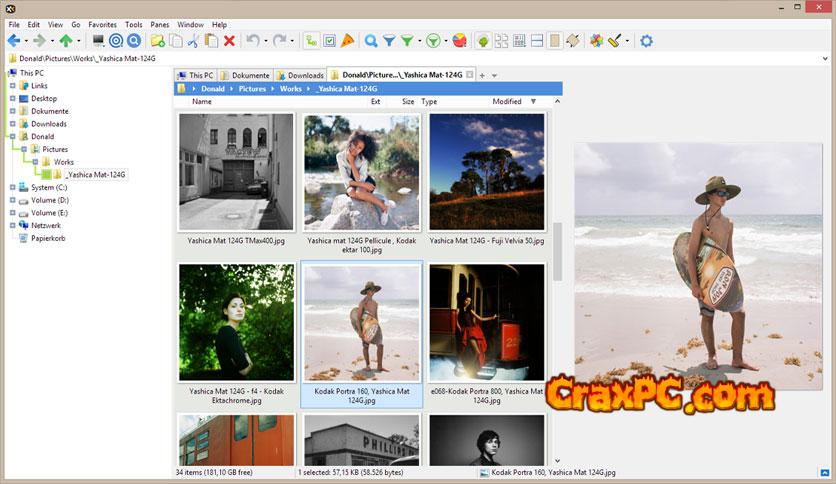The width and height of the screenshot is (836, 484).
Task: Click the red Delete X toolbar icon
Action: tap(229, 41)
